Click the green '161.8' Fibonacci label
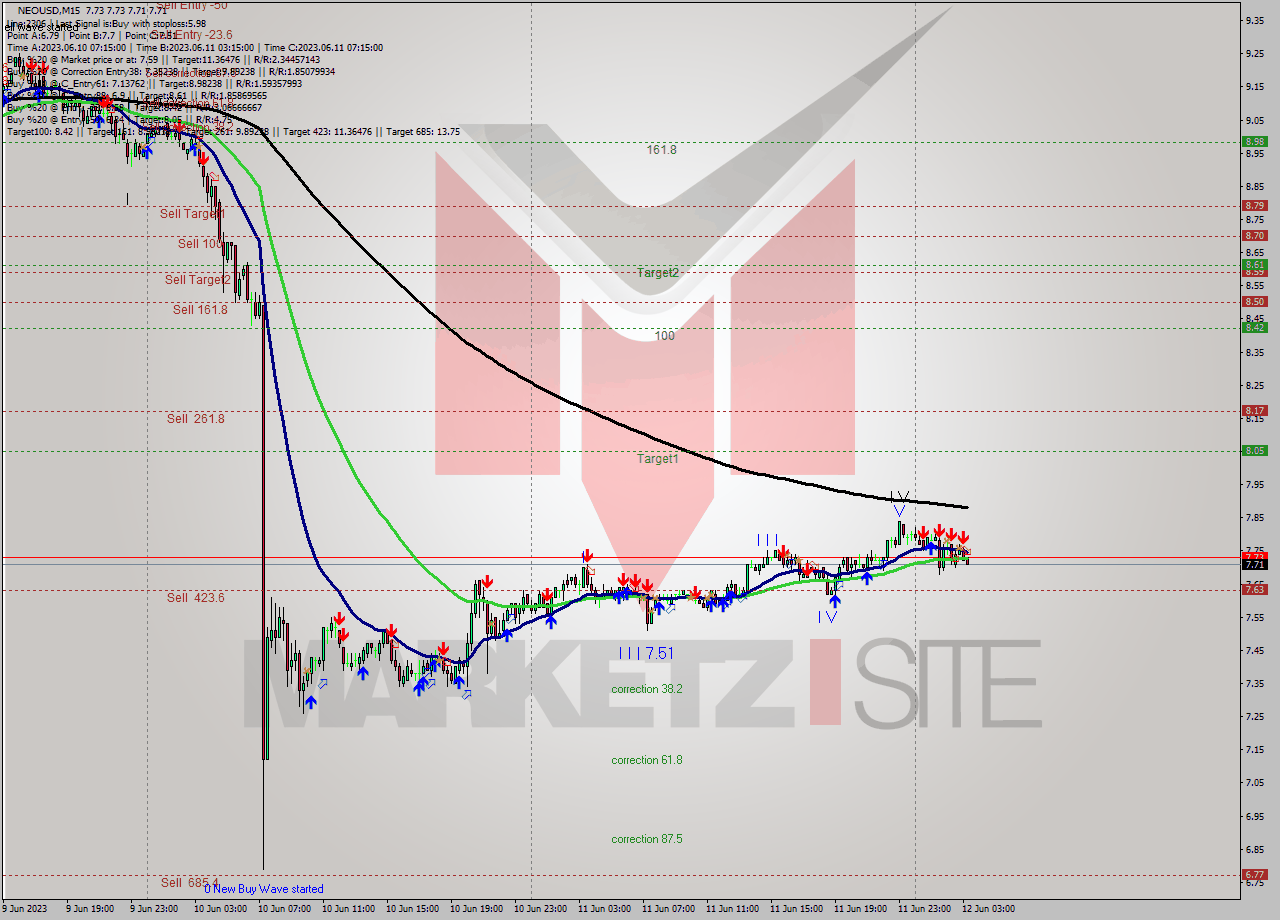Screen dimensions: 1280x920 coord(662,150)
